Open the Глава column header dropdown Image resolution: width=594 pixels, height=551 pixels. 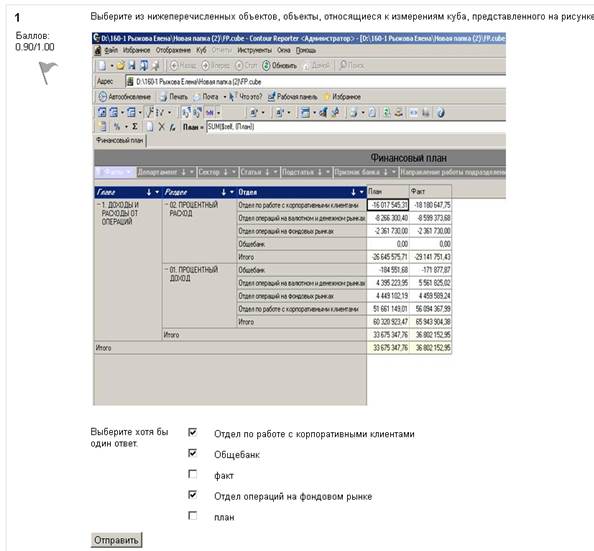tap(157, 193)
